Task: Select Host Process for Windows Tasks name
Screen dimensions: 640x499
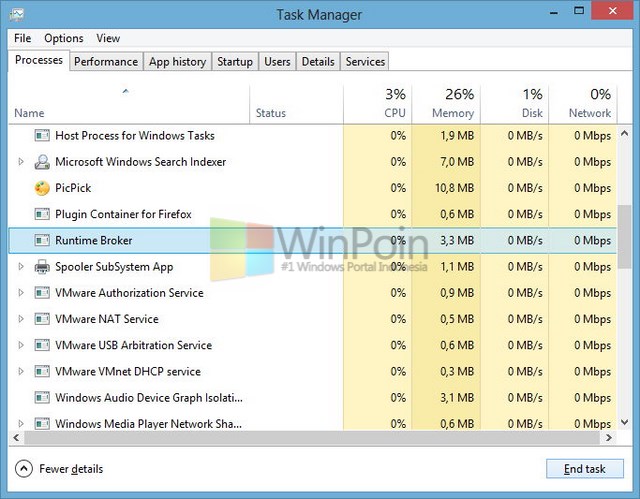Action: [135, 135]
